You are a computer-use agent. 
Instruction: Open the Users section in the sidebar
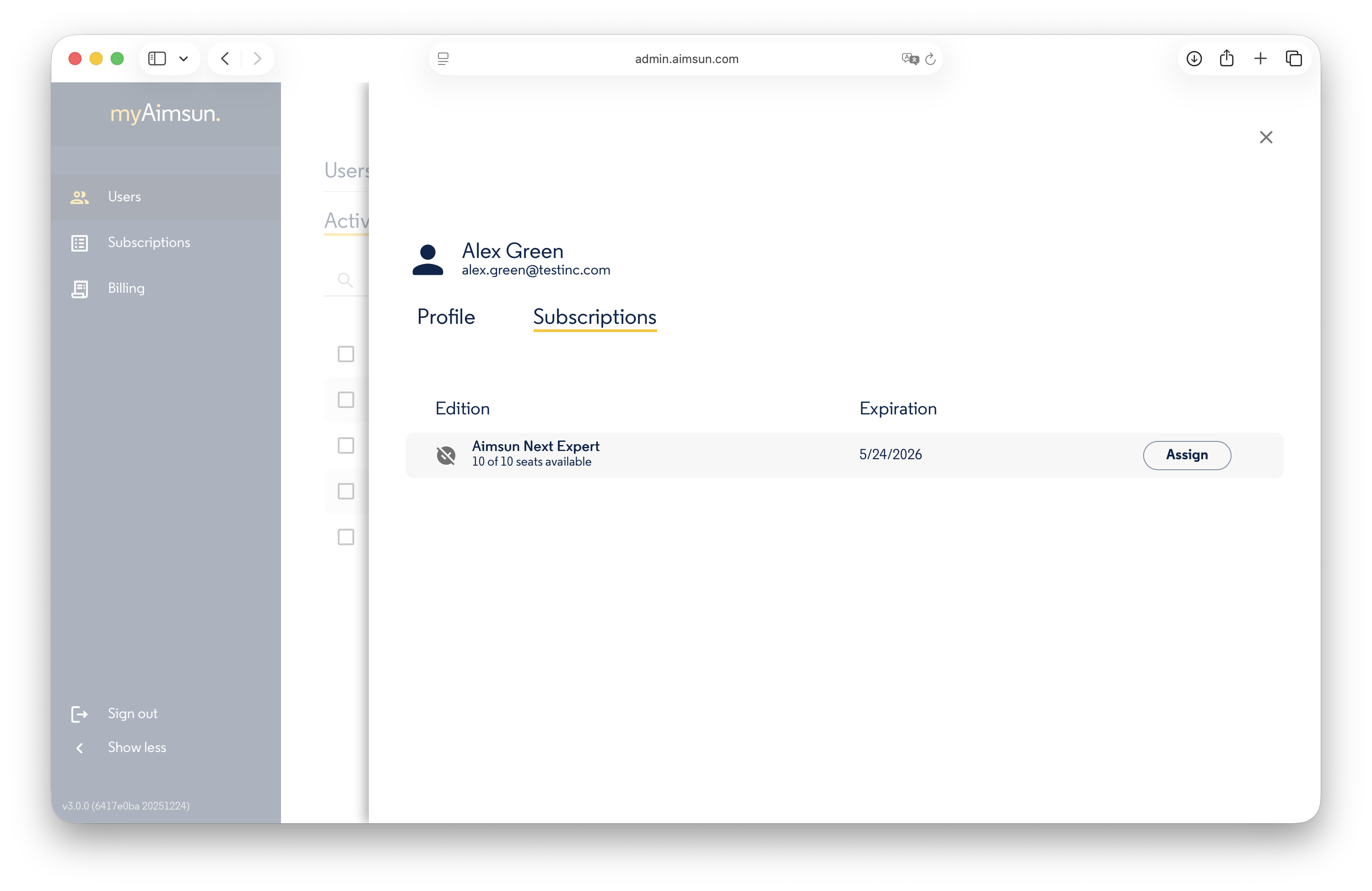point(124,197)
